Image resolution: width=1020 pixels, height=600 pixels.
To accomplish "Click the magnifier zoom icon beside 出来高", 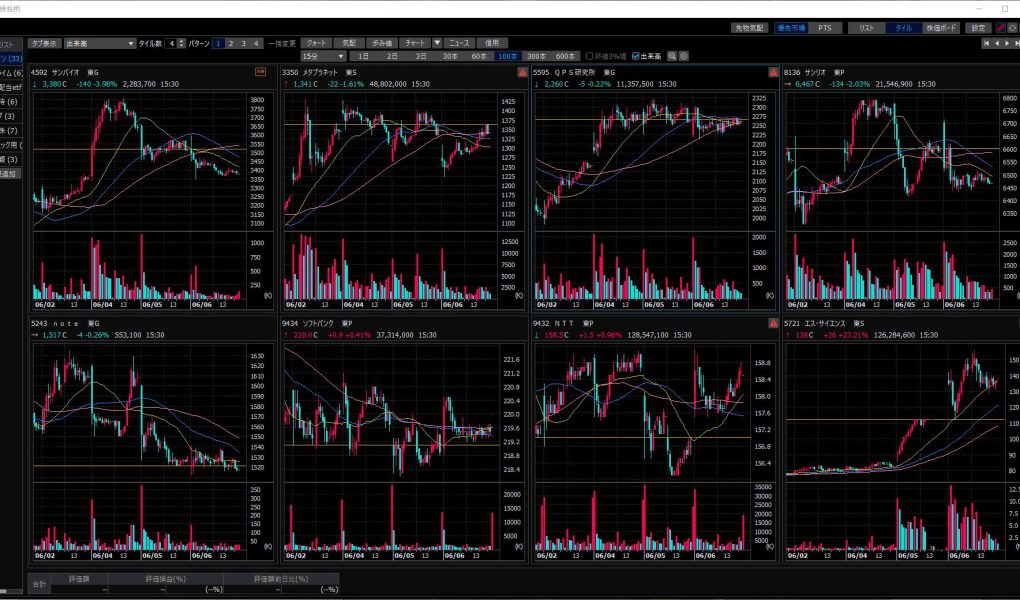I will pyautogui.click(x=673, y=56).
